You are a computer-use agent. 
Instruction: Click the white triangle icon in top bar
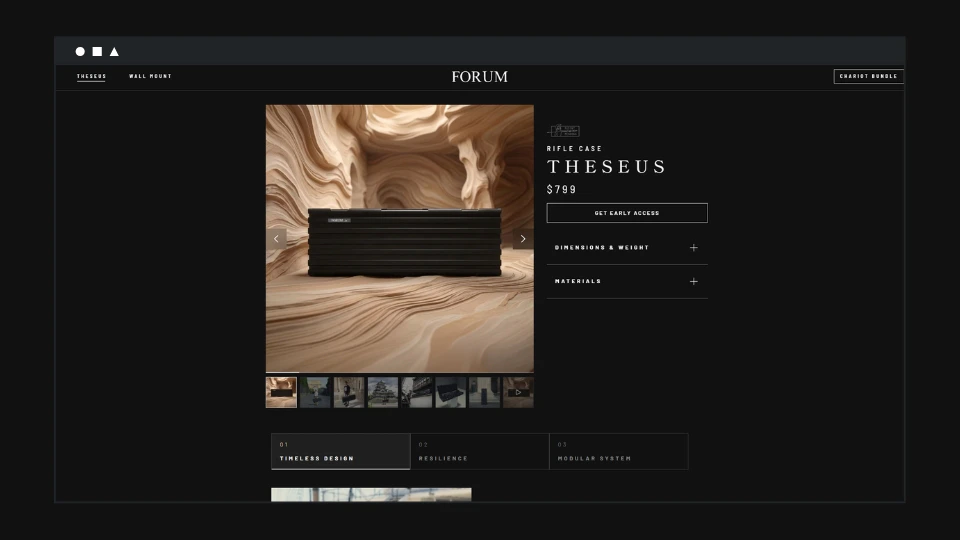(114, 51)
